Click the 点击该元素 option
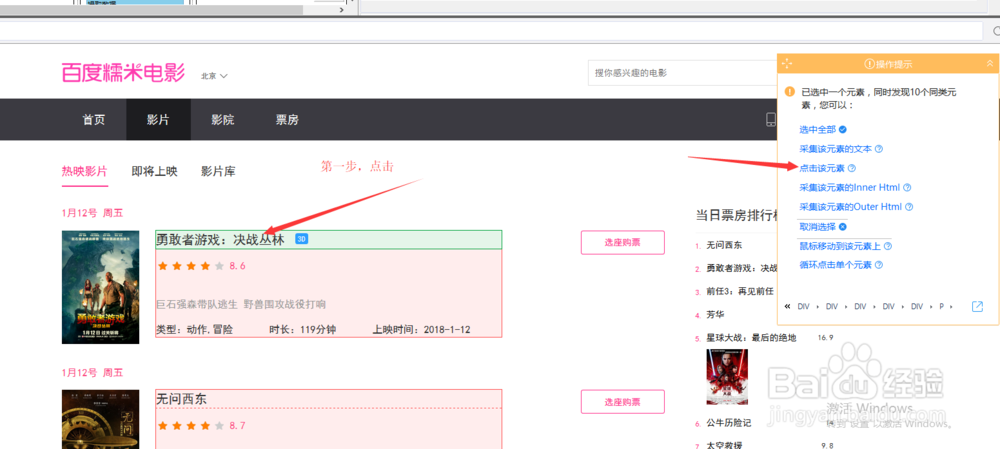Image resolution: width=1000 pixels, height=449 pixels. [x=821, y=168]
